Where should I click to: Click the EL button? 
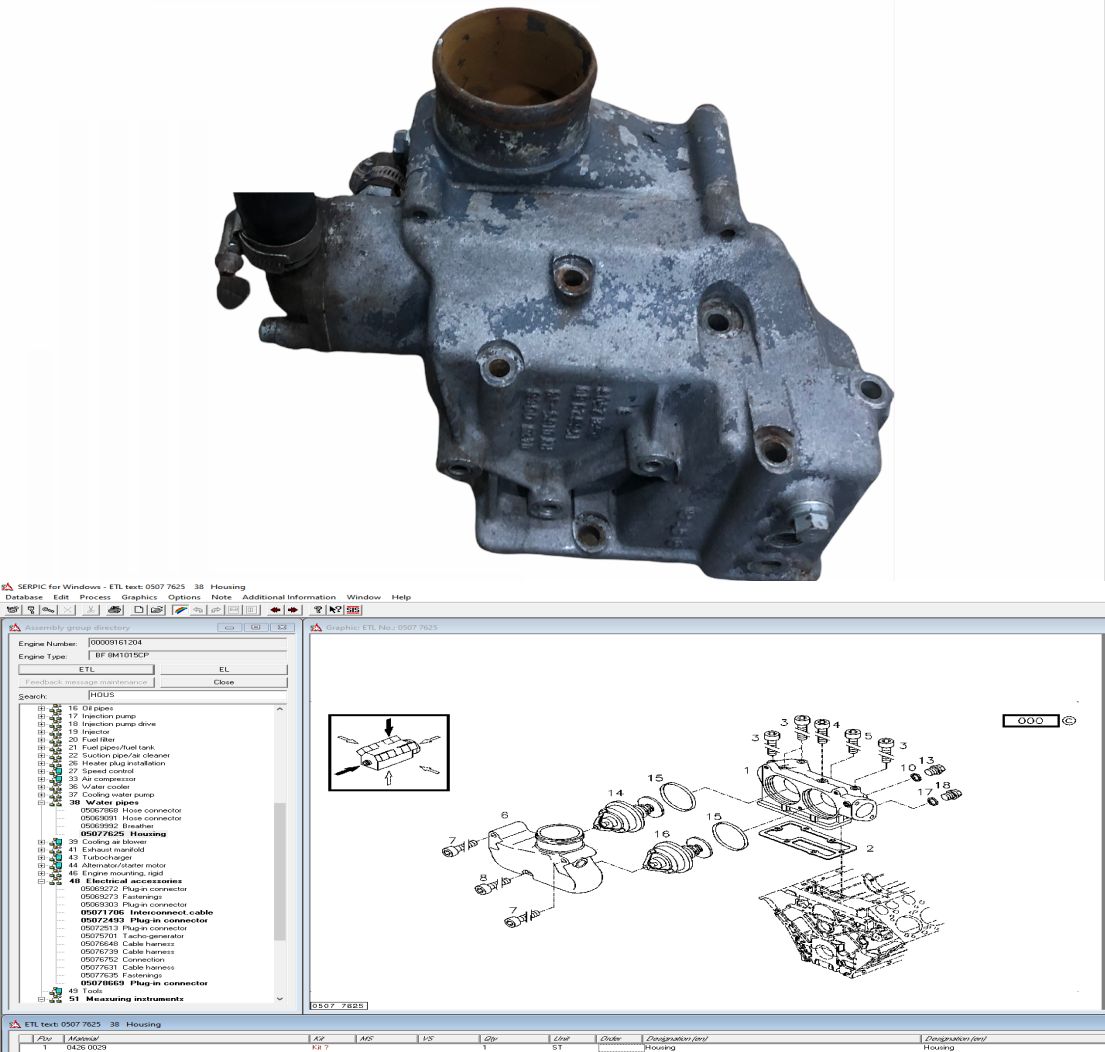pos(224,669)
